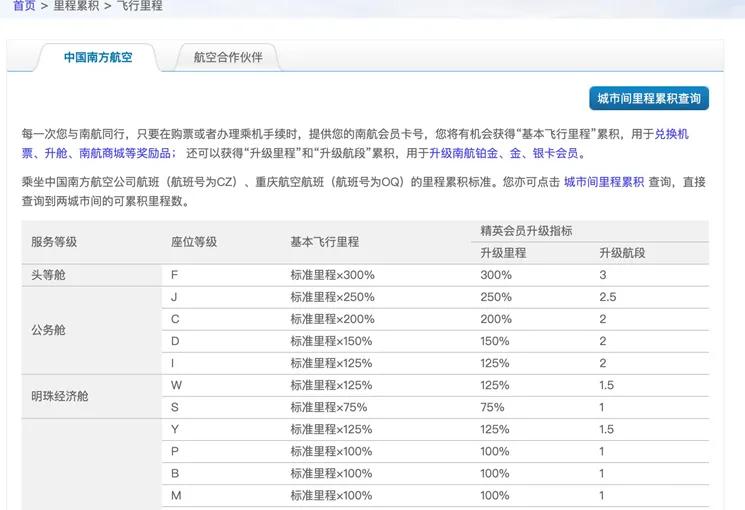Click the 2.5 upgrade segment value
This screenshot has height=510, width=745.
607,297
